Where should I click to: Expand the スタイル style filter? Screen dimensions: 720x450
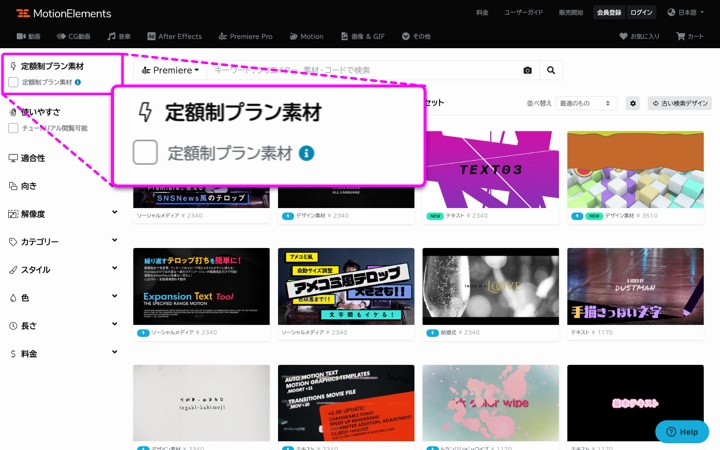(63, 270)
